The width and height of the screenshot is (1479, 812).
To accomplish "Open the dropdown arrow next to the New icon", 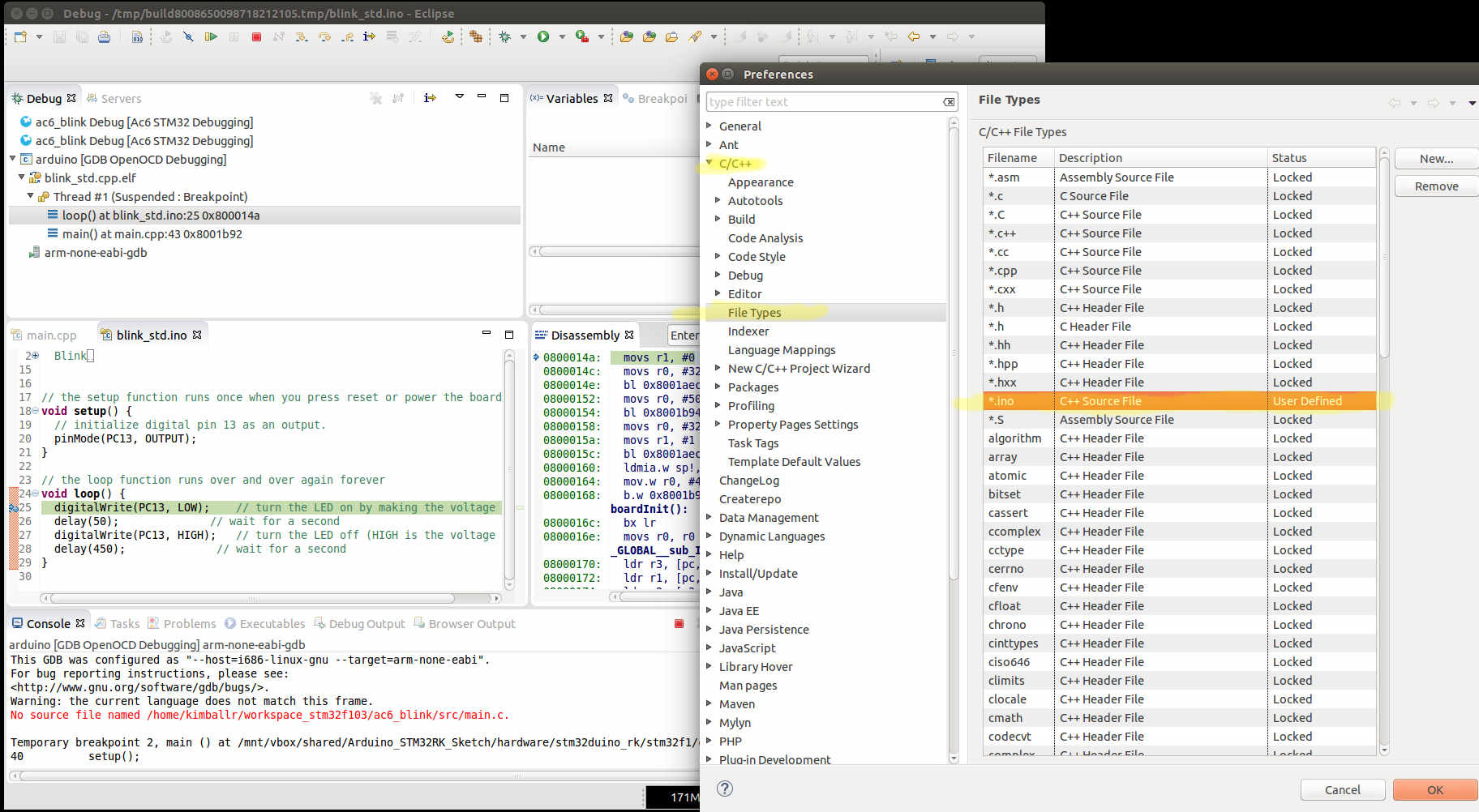I will [x=39, y=36].
